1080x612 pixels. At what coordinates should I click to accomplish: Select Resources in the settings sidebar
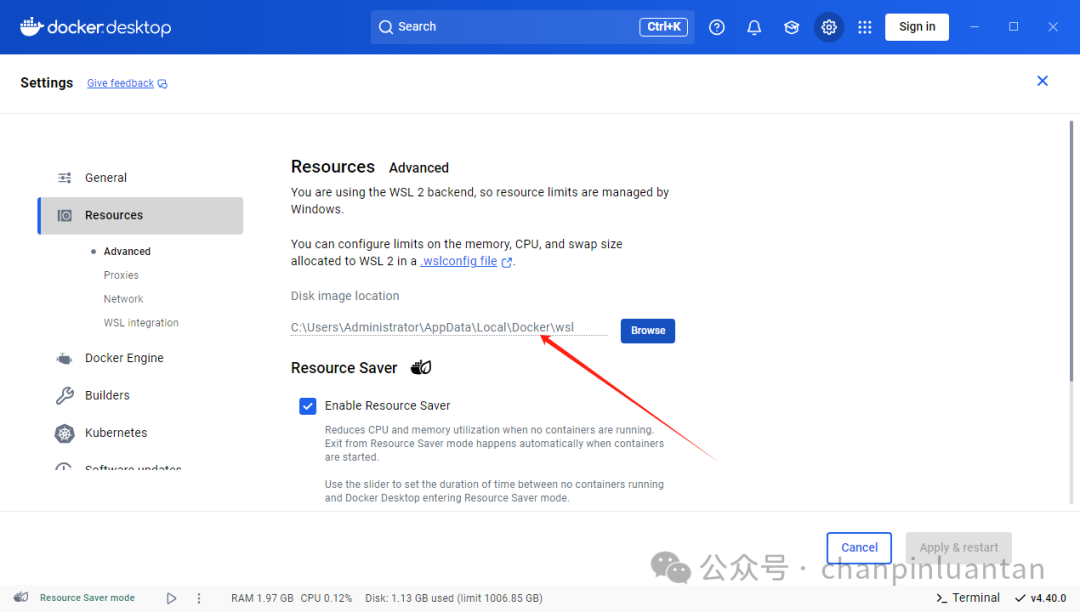point(141,215)
